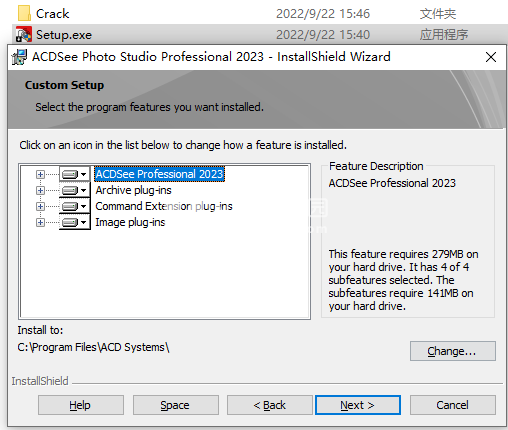
Task: Click the Crack folder icon
Action: point(24,13)
